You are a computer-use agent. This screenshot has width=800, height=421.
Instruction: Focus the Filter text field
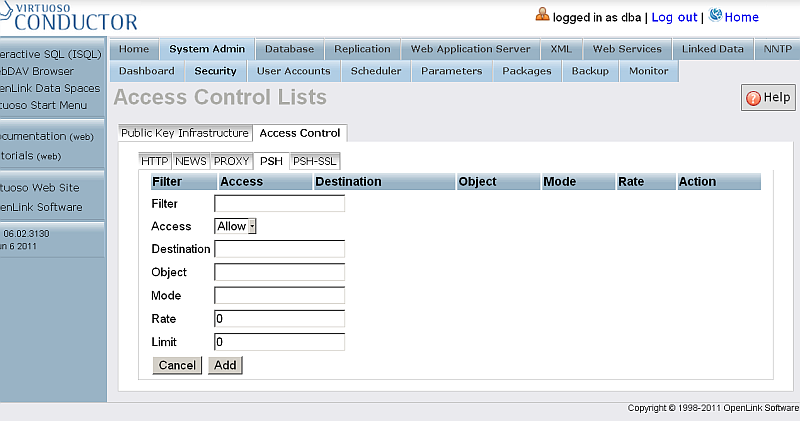coord(279,203)
